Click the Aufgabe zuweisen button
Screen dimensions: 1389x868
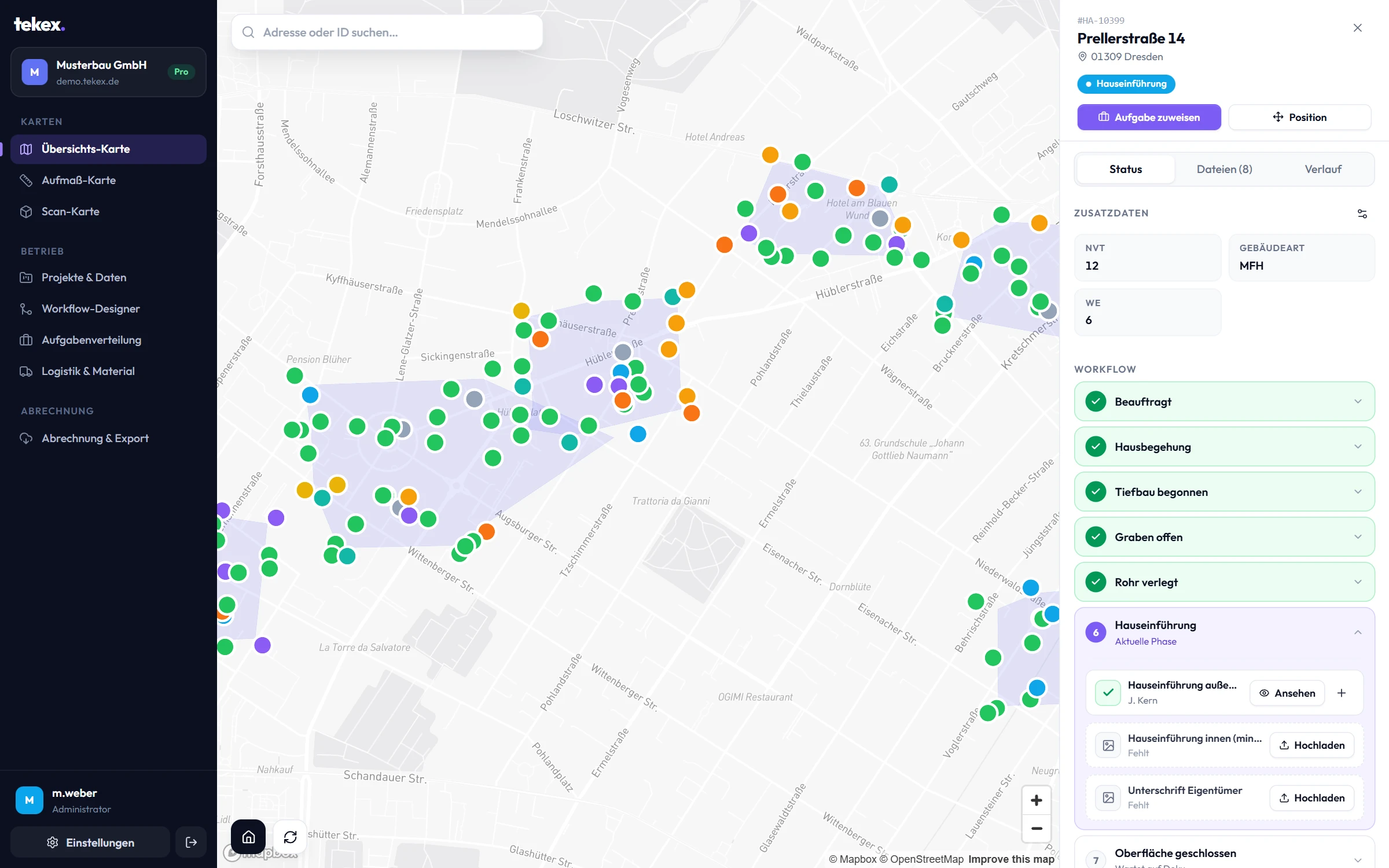[1149, 117]
